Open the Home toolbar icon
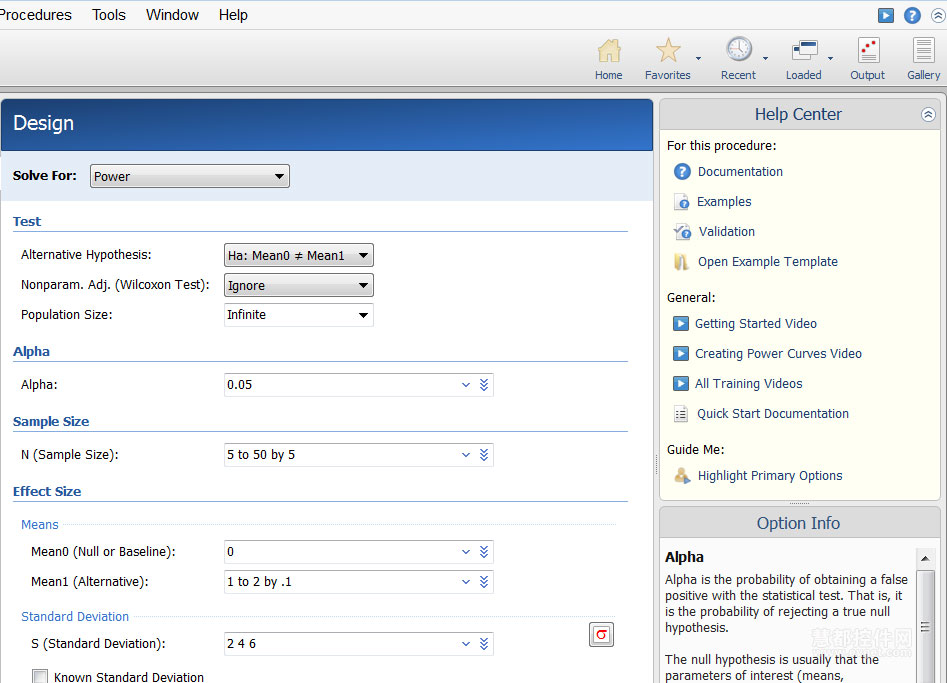Screen dimensions: 947x683 tap(609, 51)
